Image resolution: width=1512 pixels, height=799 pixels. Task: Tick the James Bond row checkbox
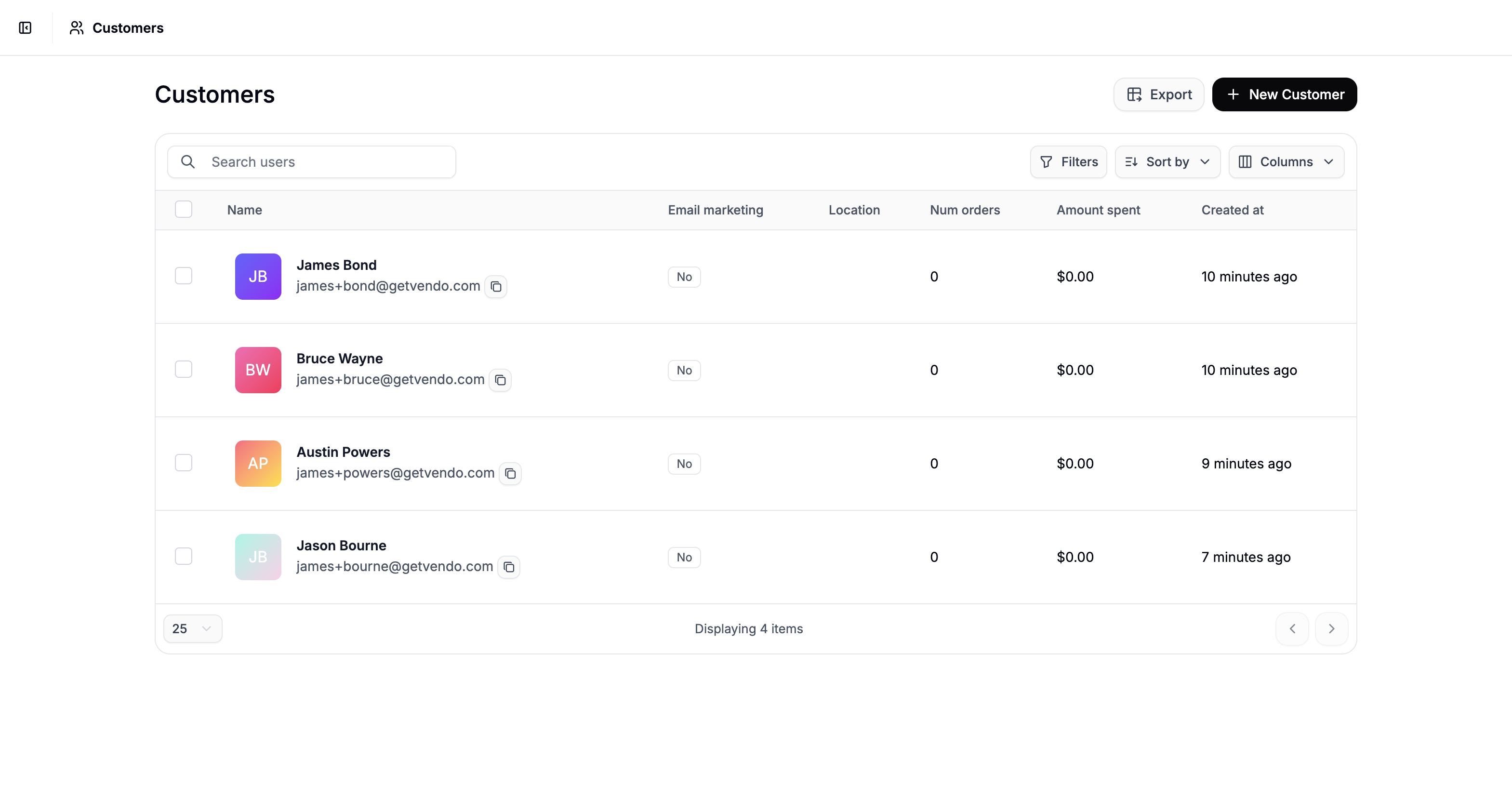(184, 275)
